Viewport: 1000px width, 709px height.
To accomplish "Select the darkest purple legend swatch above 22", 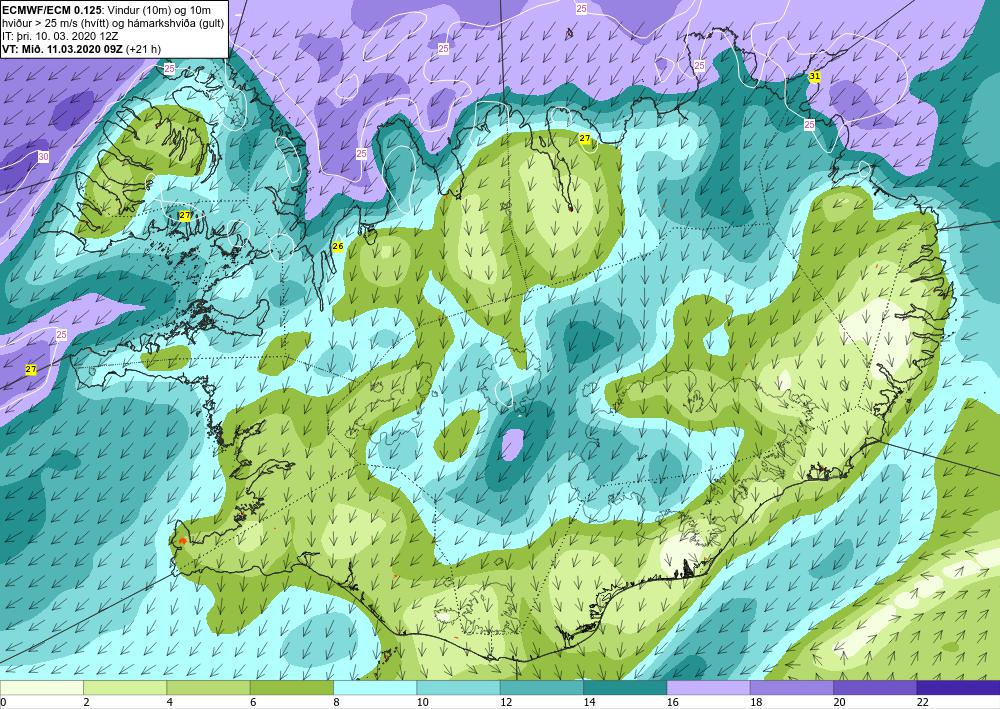I will point(958,687).
